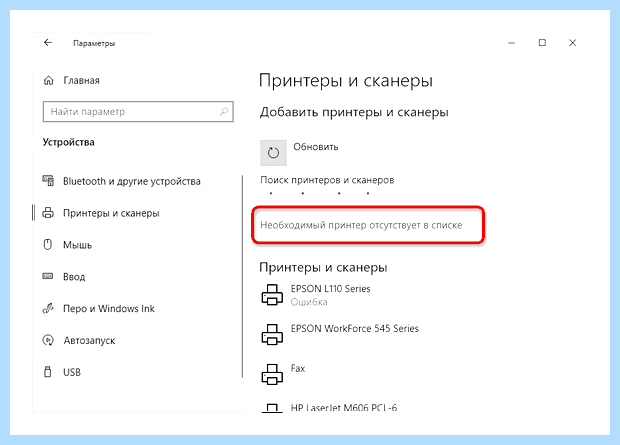Screen dimensions: 620x445
Task: Minimize the Параметры window
Action: click(512, 43)
